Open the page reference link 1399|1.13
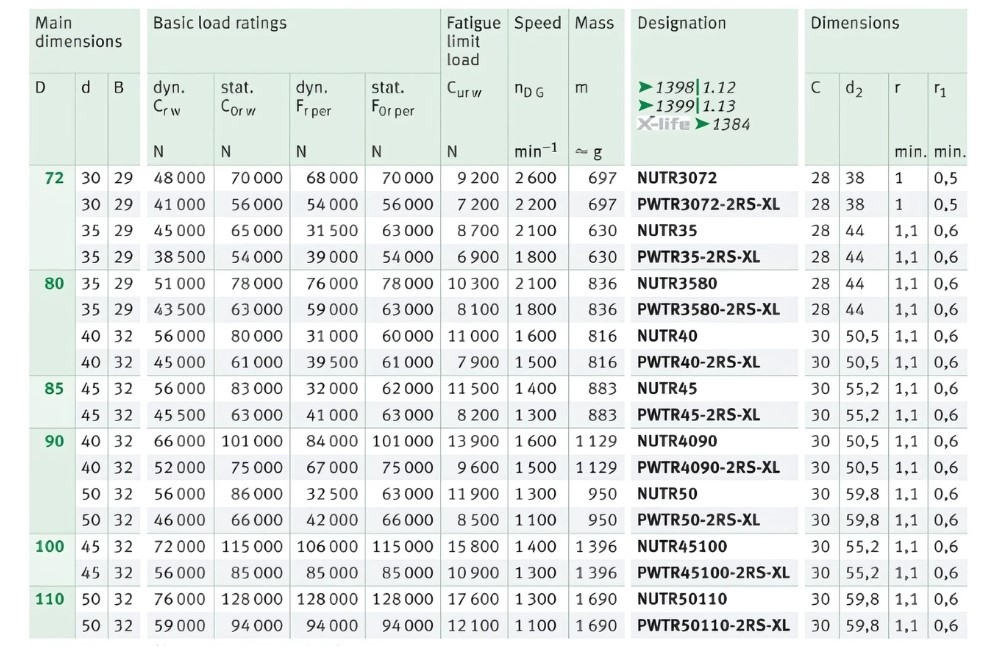Viewport: 1000px width, 647px height. [x=687, y=106]
